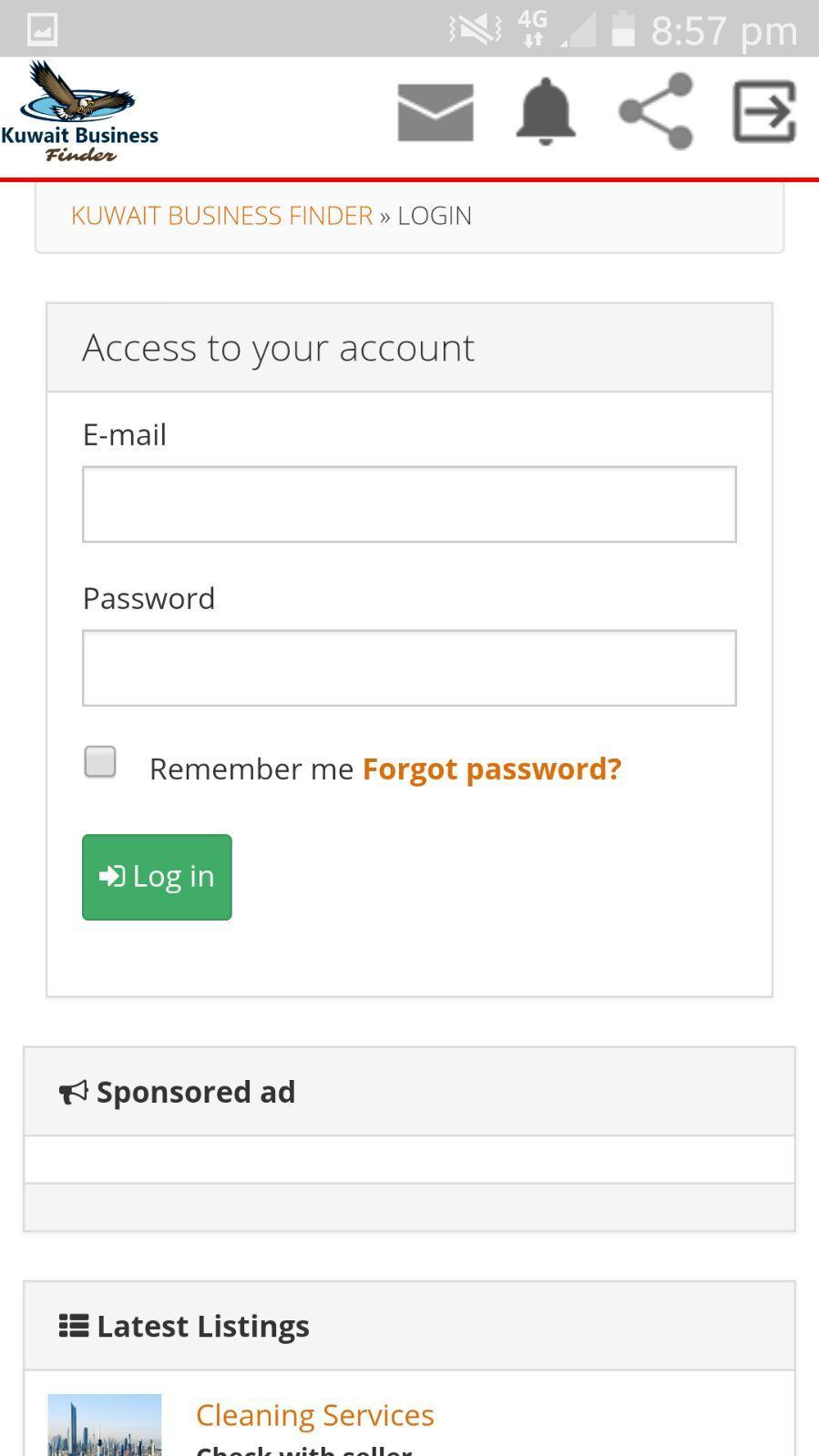Open the Kuwait Business Finder eagle logo
Screen dimensions: 819x1456
pos(79,111)
